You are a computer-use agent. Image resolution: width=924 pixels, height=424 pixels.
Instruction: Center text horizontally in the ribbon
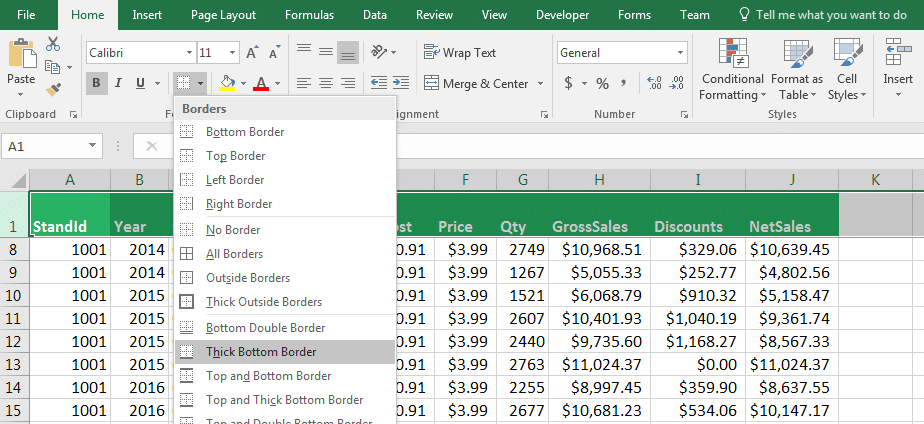pyautogui.click(x=326, y=84)
